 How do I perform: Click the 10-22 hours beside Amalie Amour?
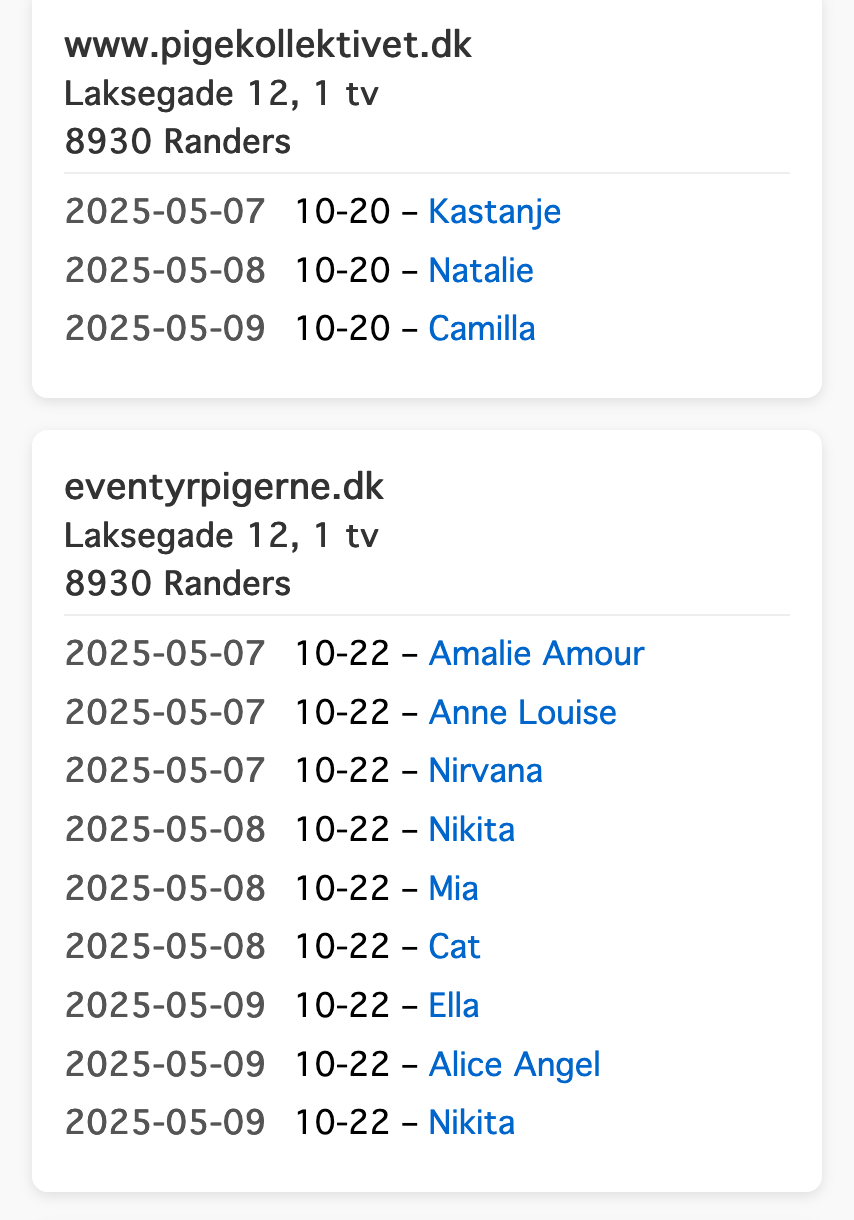point(342,654)
